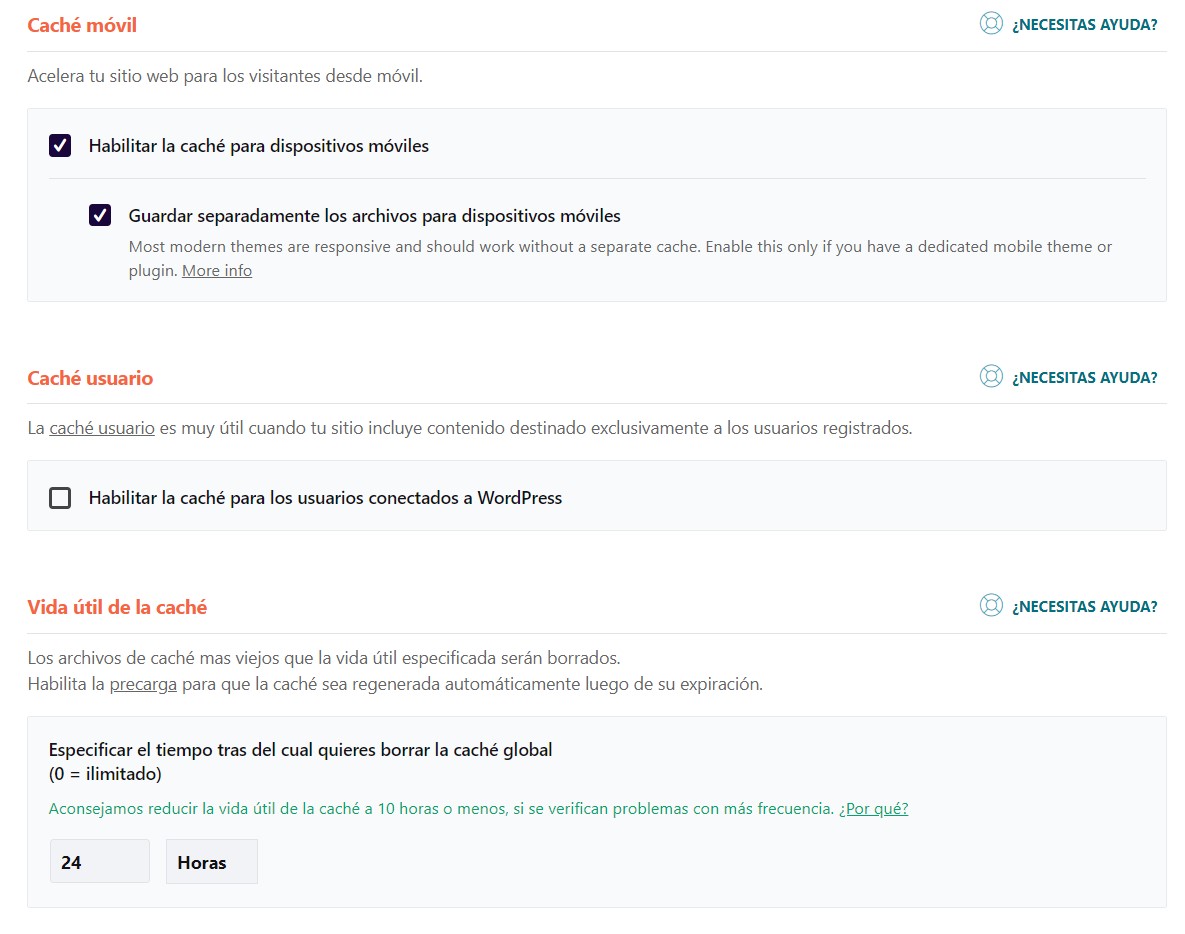
Task: Disable 'Habilitar la caché para dispositivos móviles'
Action: point(60,145)
